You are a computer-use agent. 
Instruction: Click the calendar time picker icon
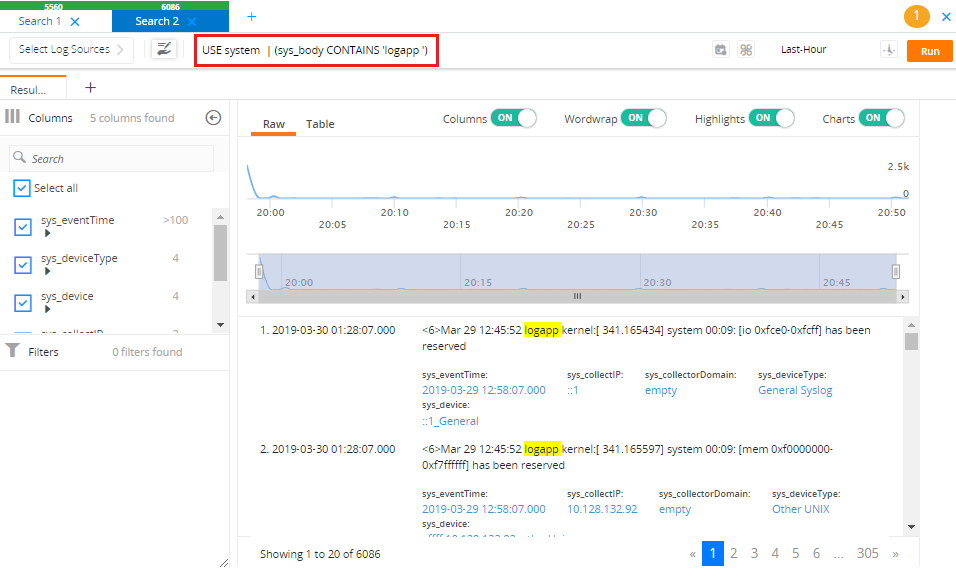coord(721,50)
